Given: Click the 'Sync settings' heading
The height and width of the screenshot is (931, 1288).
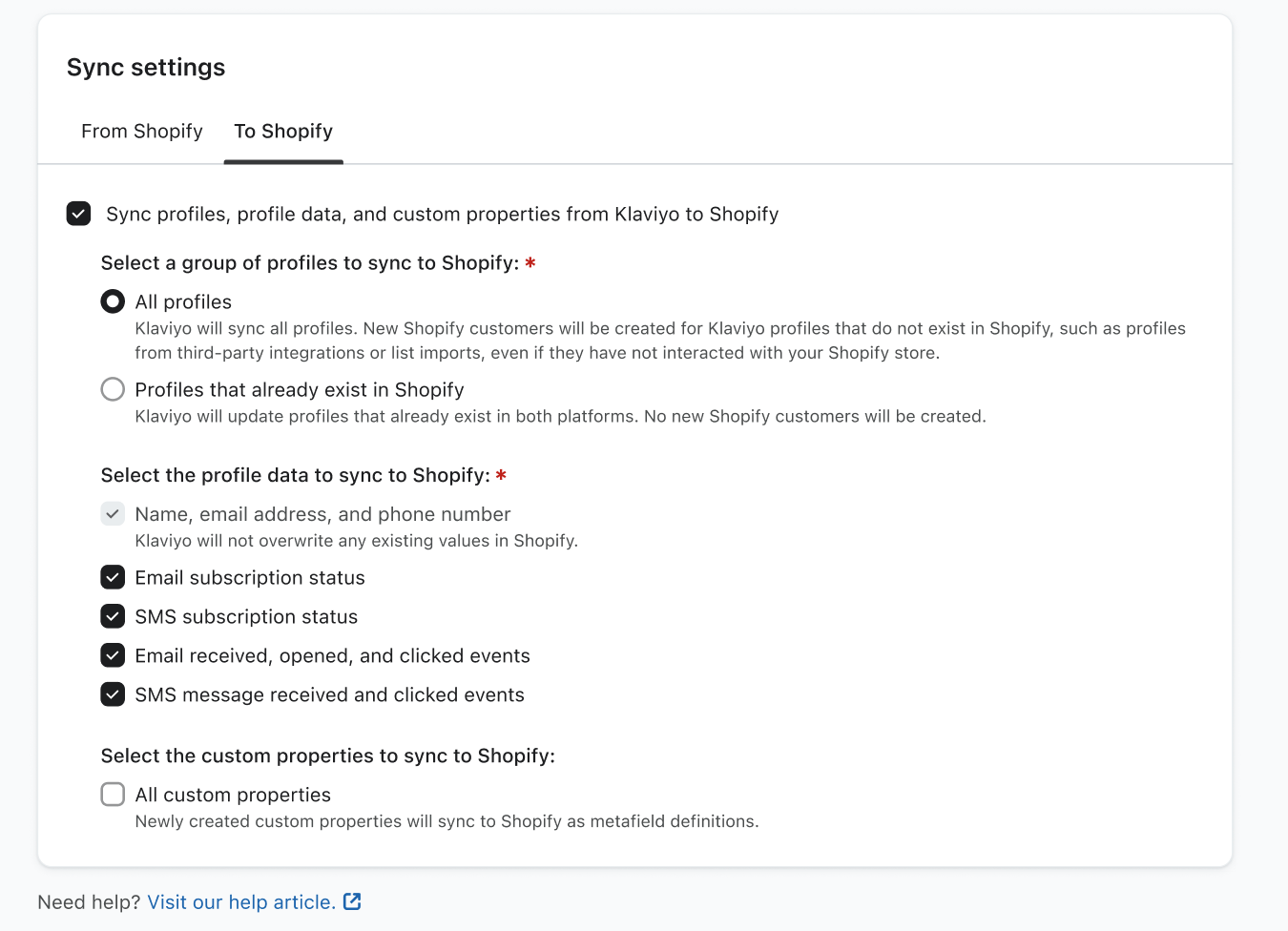Looking at the screenshot, I should pyautogui.click(x=146, y=68).
